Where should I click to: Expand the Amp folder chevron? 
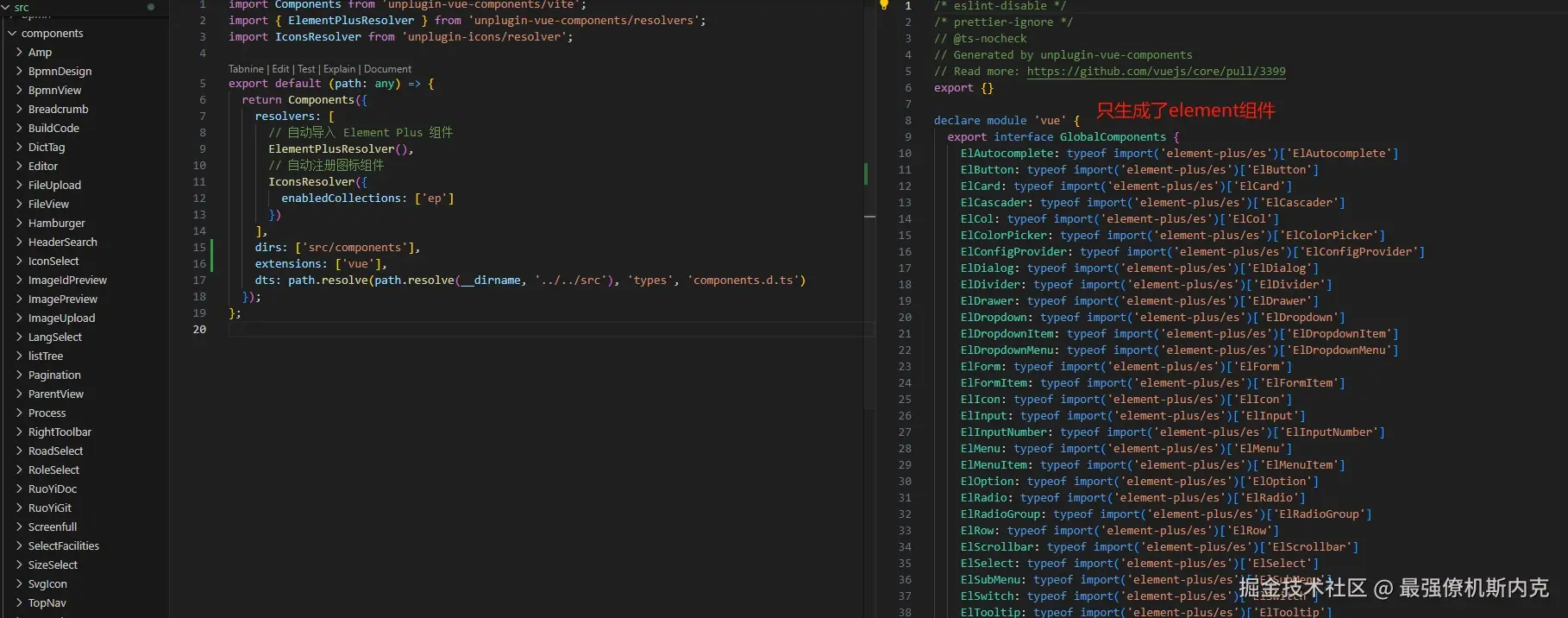coord(19,53)
